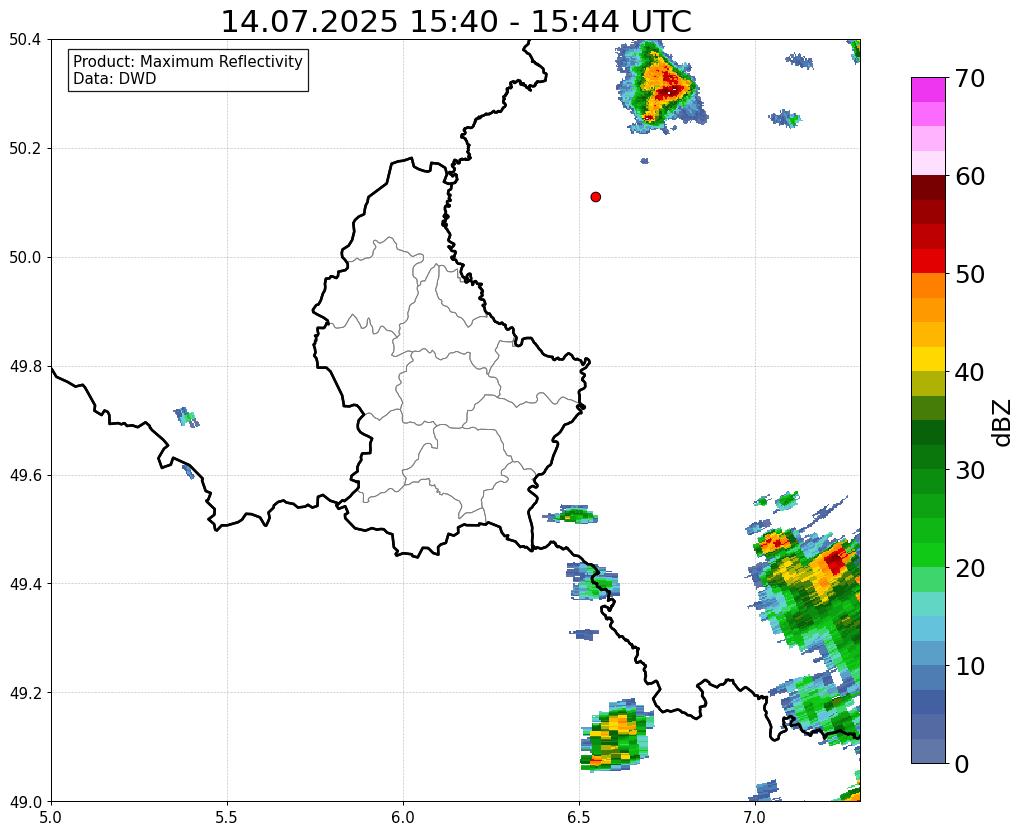This screenshot has width=1023, height=834.
Task: Click the 49.4 latitude axis label
Action: coord(25,583)
